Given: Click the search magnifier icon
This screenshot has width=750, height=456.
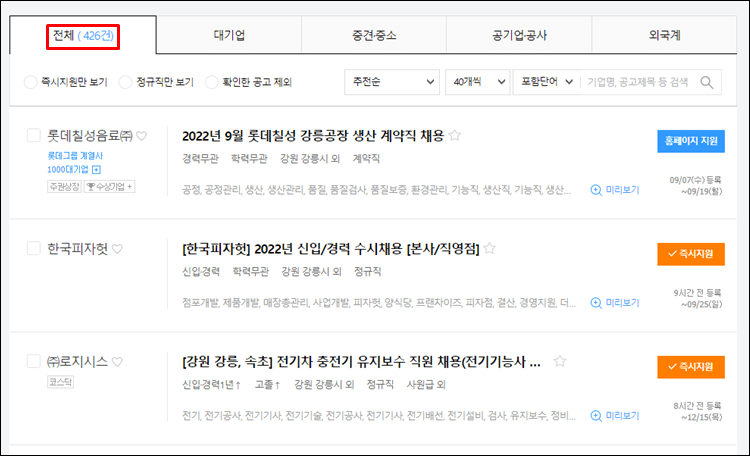Looking at the screenshot, I should point(706,82).
